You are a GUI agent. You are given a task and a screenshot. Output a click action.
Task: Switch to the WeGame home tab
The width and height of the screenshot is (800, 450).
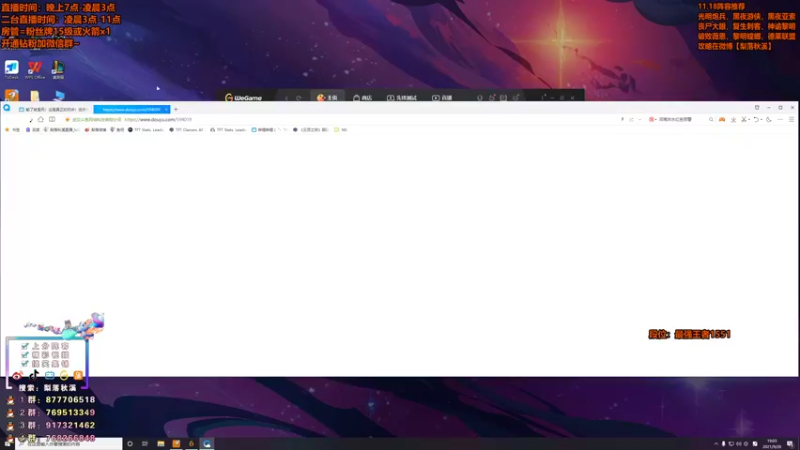[327, 97]
